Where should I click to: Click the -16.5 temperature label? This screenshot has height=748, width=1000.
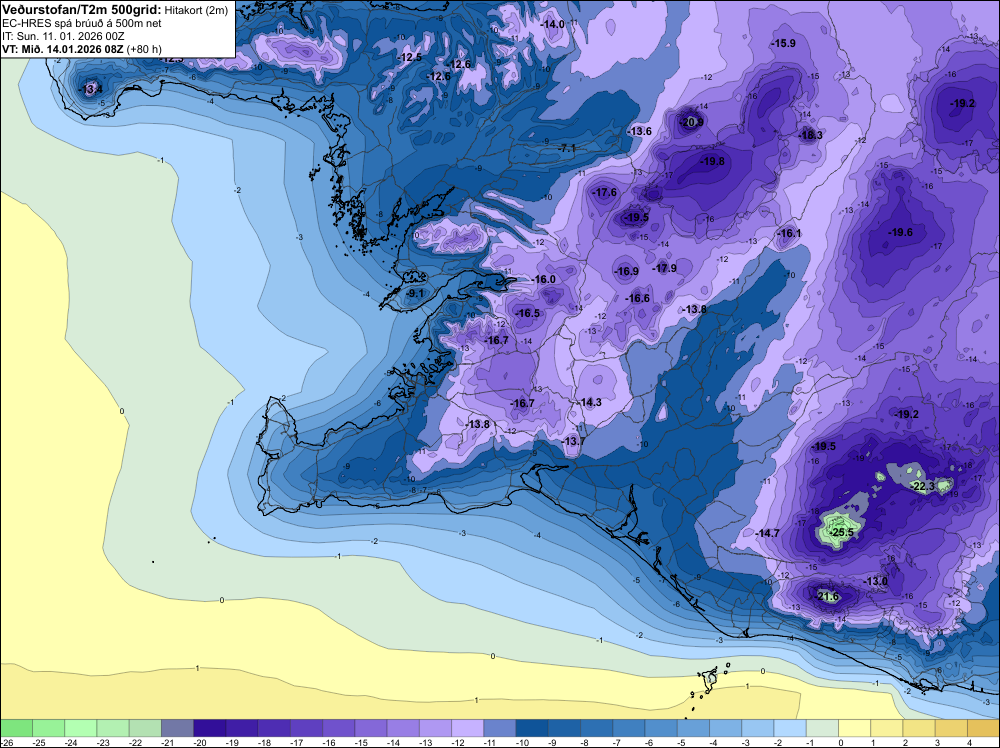coord(528,313)
